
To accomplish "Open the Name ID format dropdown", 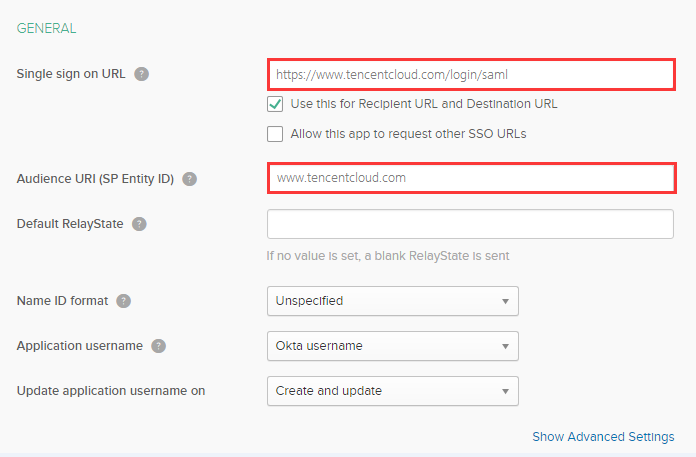I will (x=392, y=300).
